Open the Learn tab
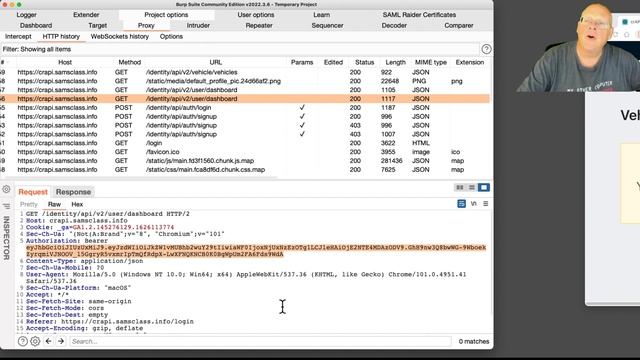 coord(322,15)
